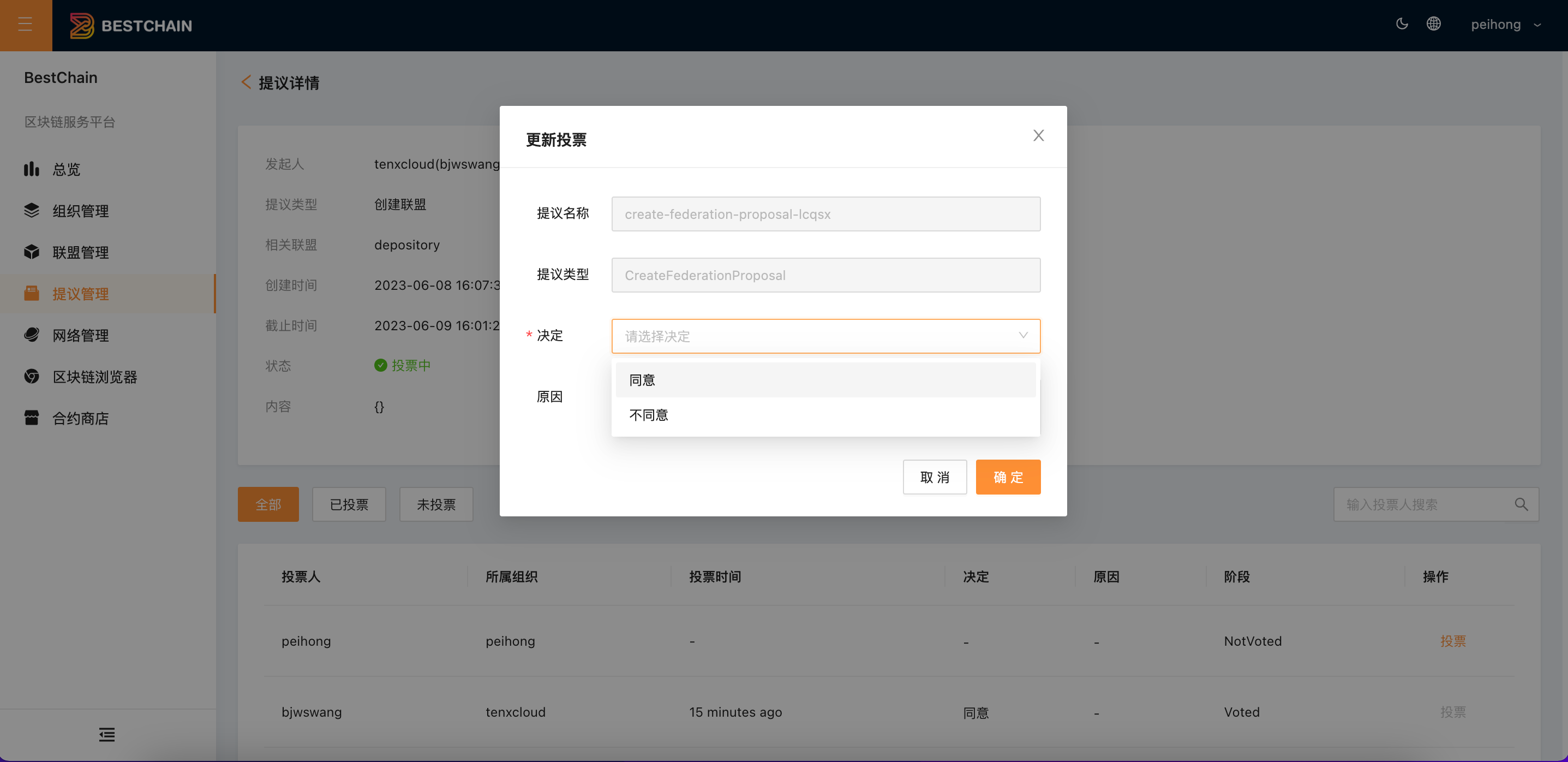
Task: Click the 区块链服务平台 sidebar subtitle
Action: 69,122
